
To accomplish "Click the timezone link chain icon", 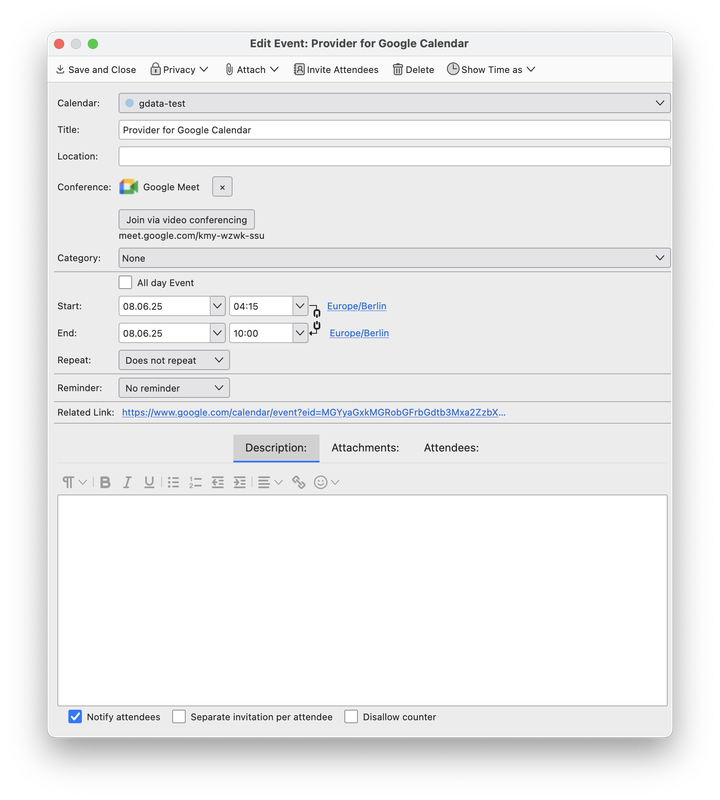I will (x=316, y=319).
